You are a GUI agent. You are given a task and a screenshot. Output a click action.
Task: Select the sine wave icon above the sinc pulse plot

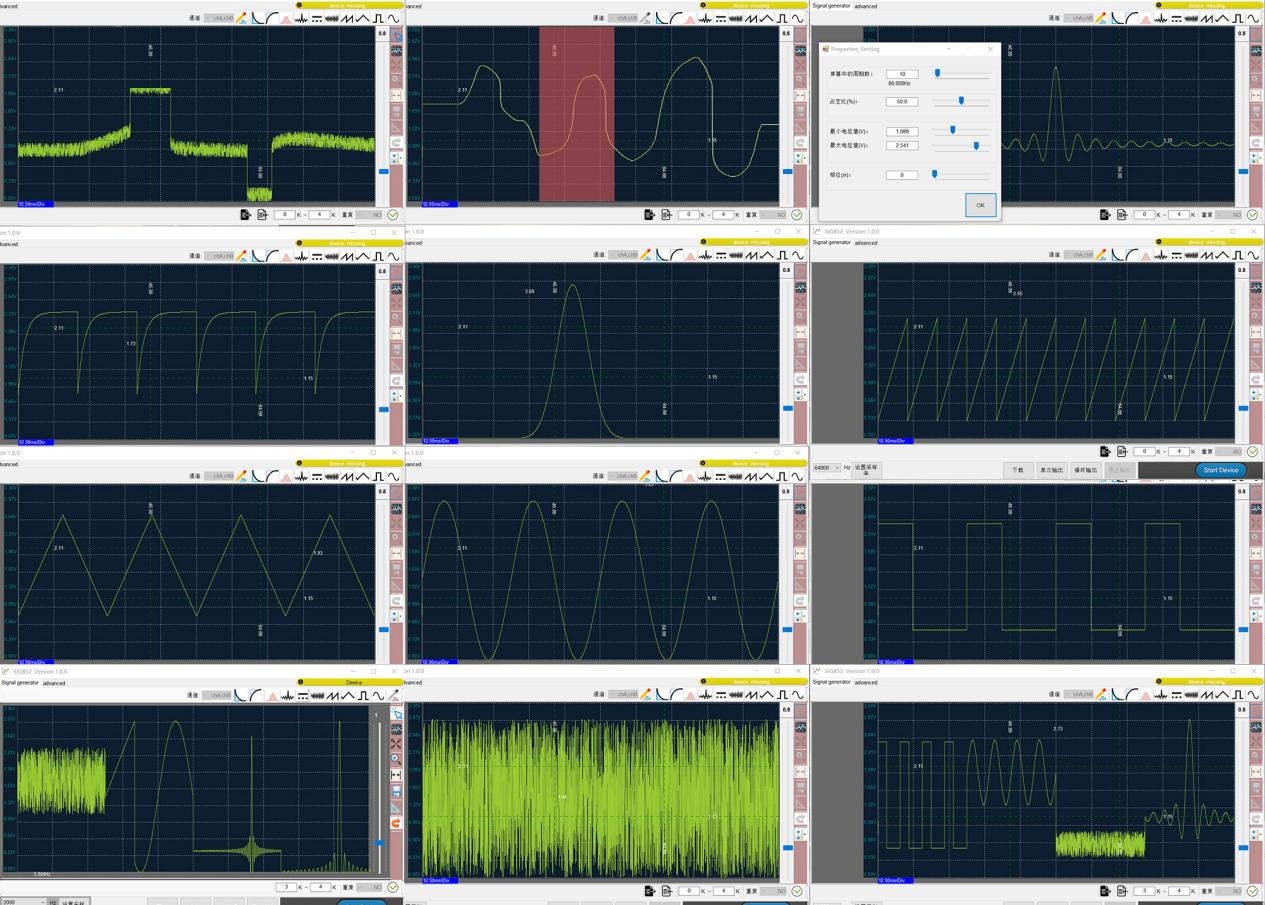pyautogui.click(x=1254, y=17)
